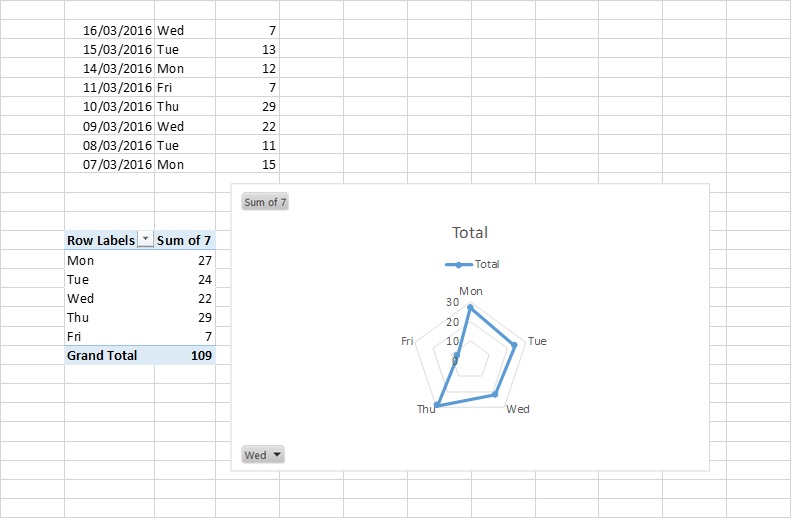Select the Fri axis label on chart
Screen dimensions: 792x519
[407, 341]
